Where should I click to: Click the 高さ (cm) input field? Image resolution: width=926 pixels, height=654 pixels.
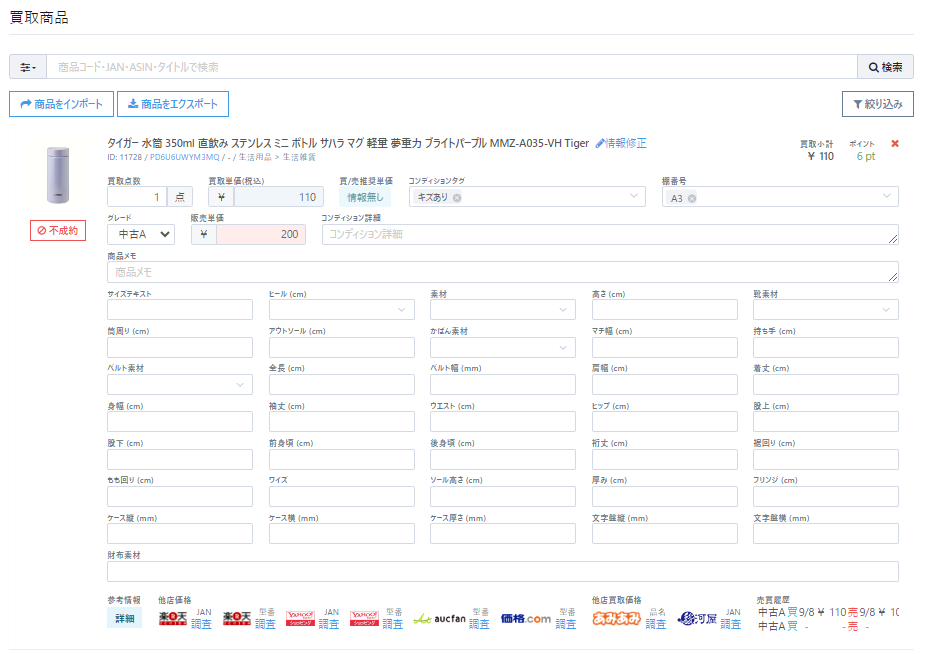(x=665, y=310)
